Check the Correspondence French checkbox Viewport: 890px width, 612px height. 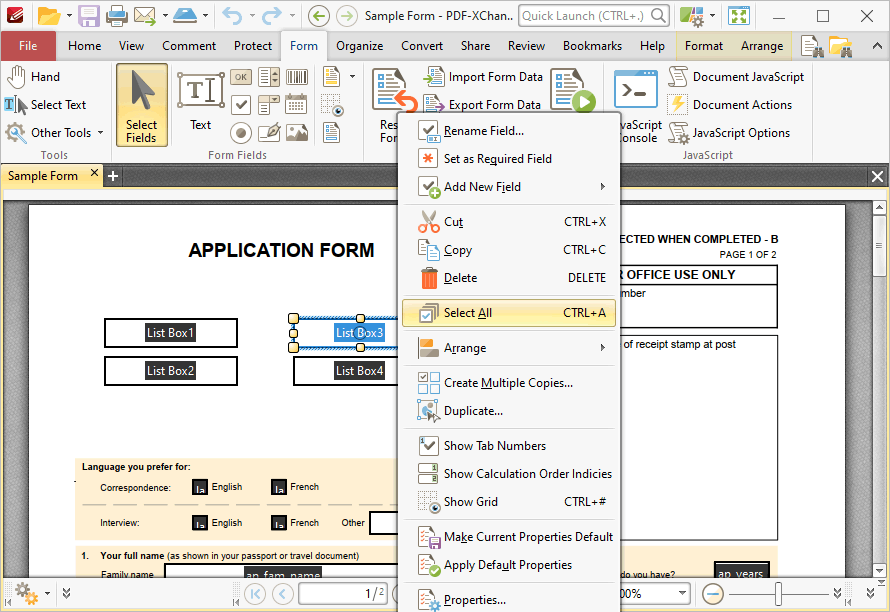pos(278,487)
